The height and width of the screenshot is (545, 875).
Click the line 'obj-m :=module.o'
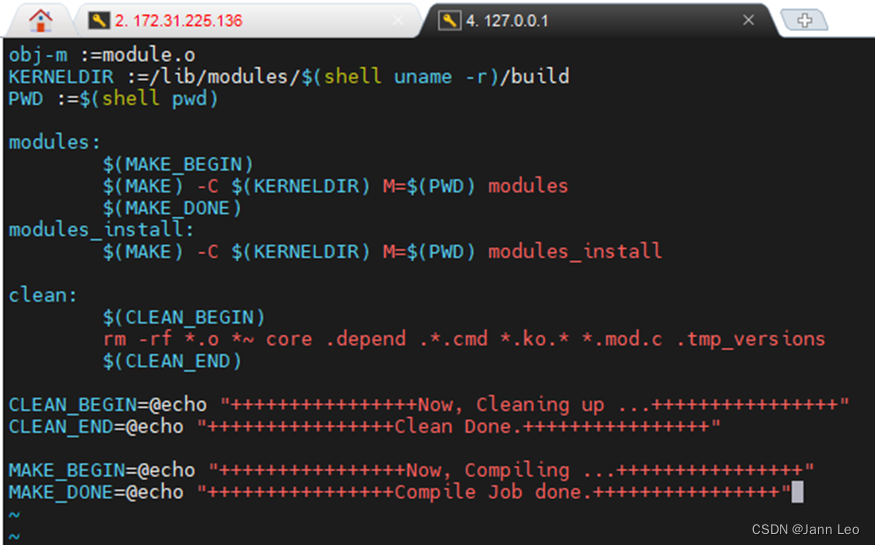[x=102, y=55]
